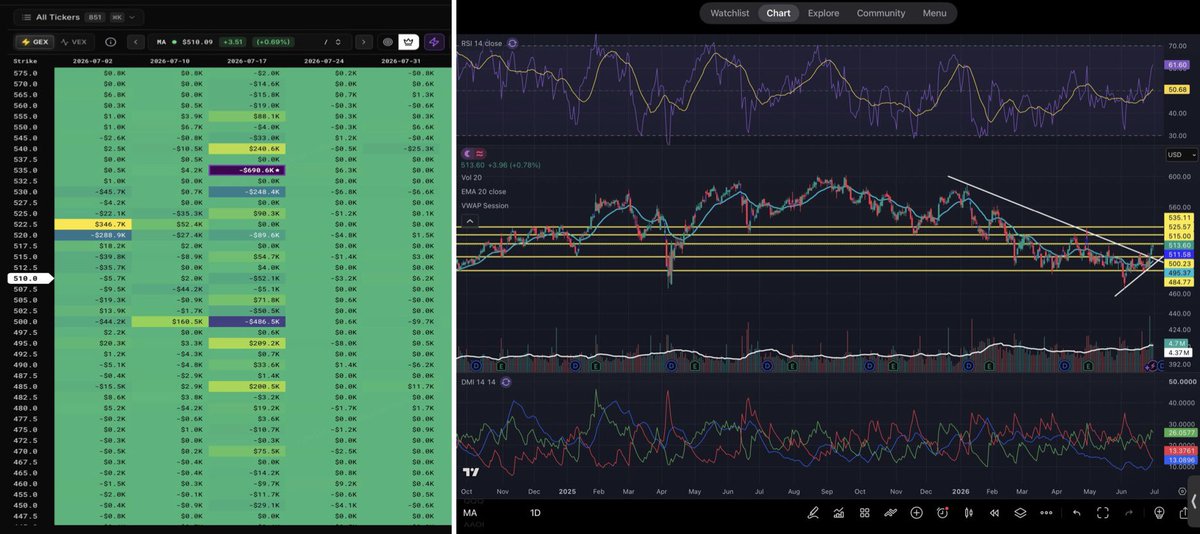Image resolution: width=1200 pixels, height=534 pixels.
Task: Change the MA symbol in bottom bar
Action: tap(470, 513)
